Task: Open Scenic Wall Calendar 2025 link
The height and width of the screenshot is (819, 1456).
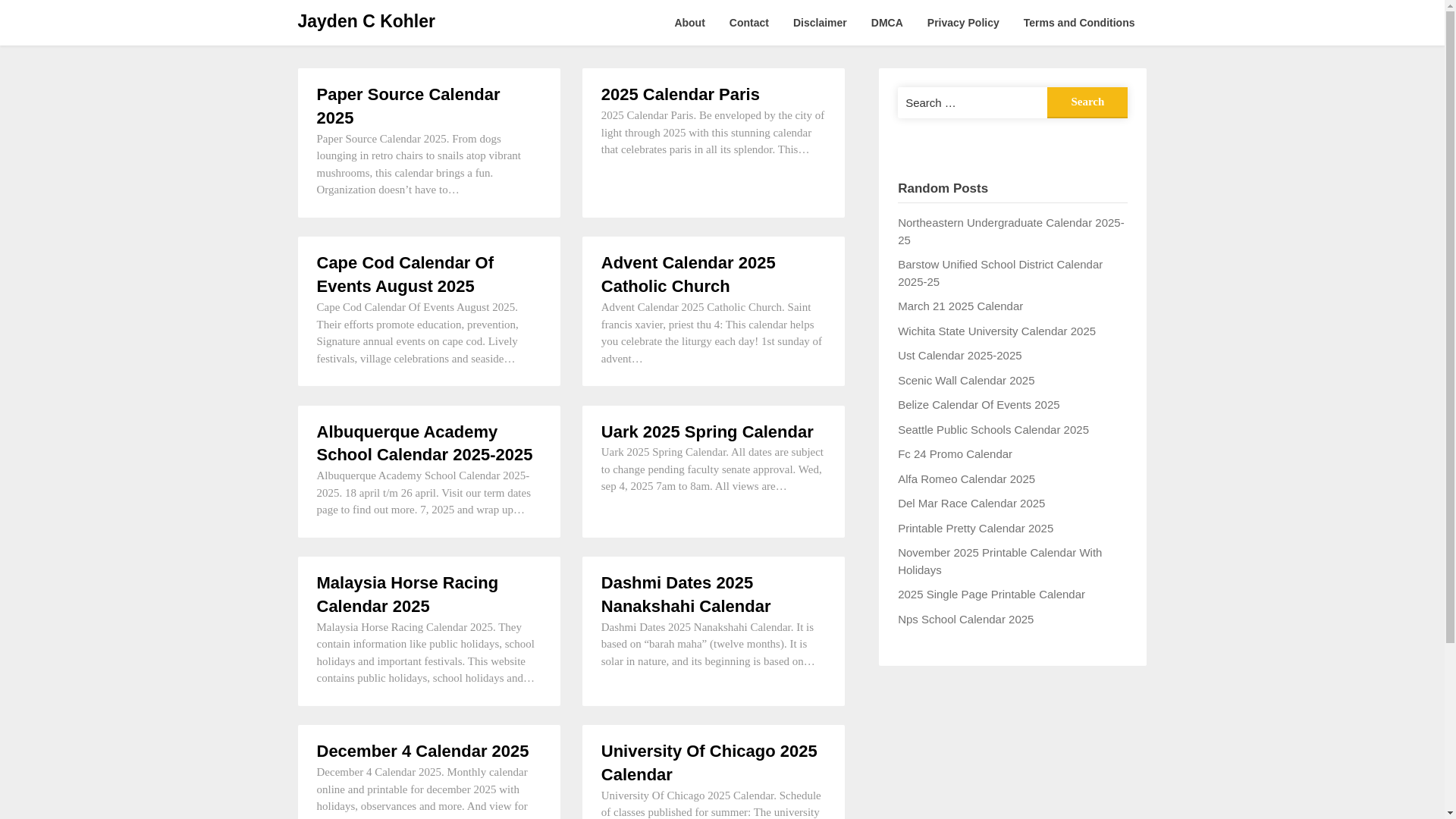Action: tap(965, 381)
